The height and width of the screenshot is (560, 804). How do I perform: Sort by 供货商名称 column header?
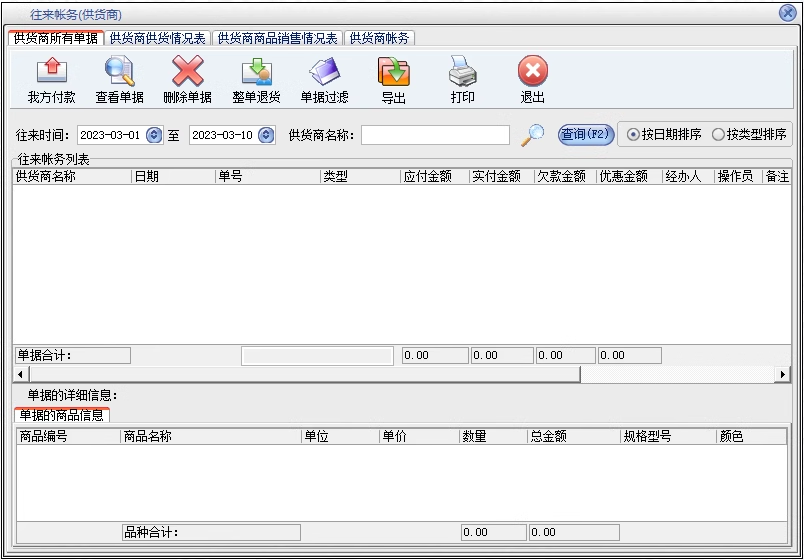72,177
